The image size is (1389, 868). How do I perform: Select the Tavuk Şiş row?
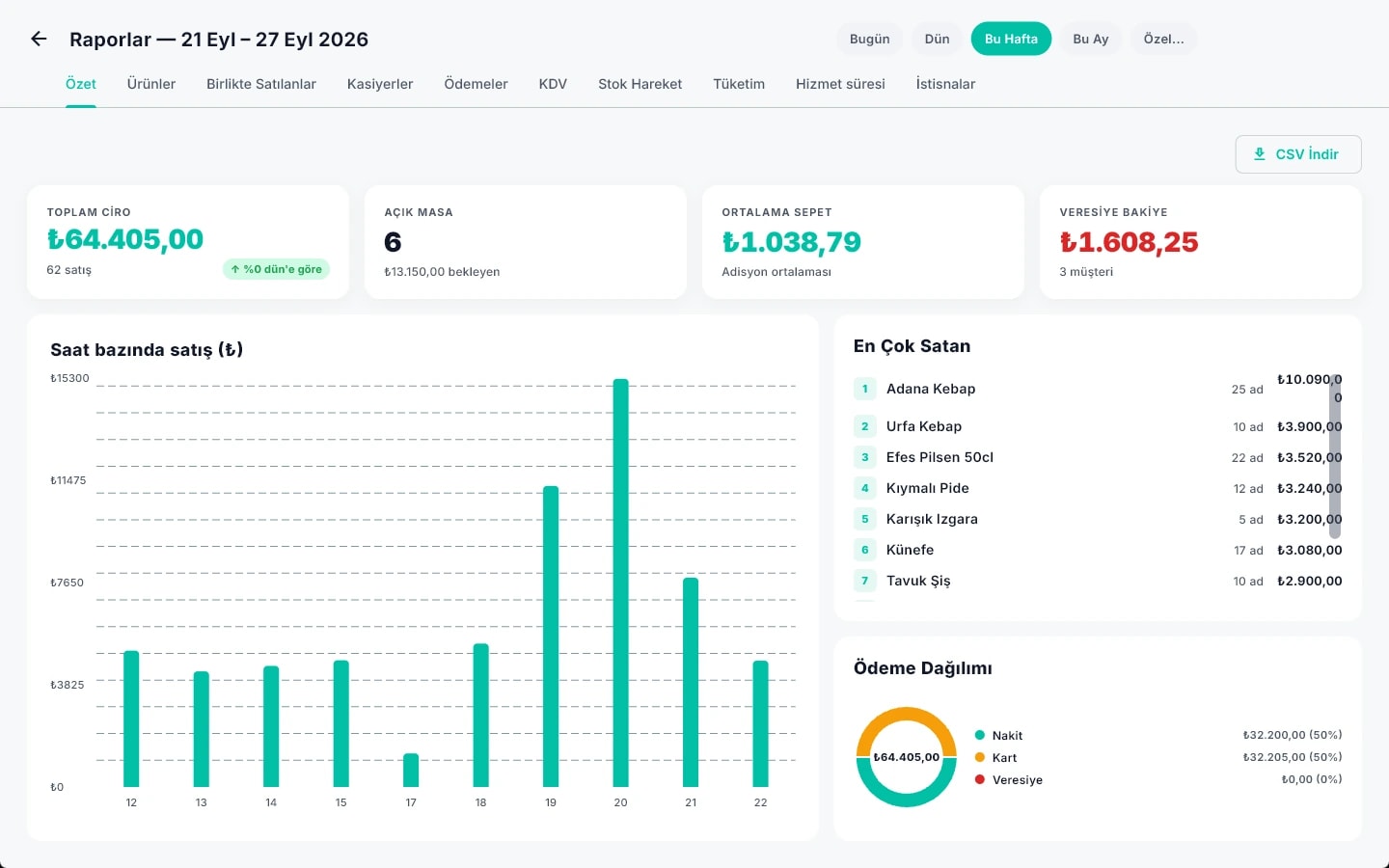(x=1098, y=581)
